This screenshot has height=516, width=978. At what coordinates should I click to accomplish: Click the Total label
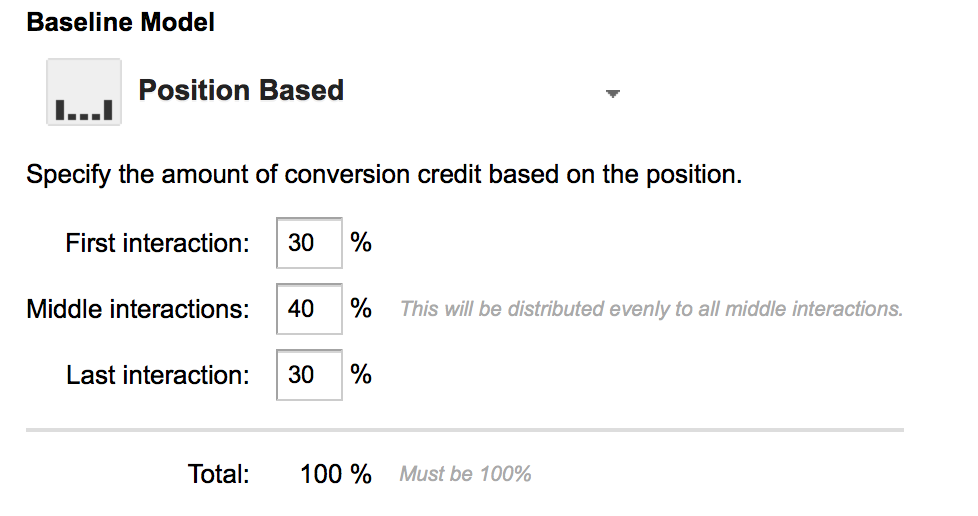(x=218, y=474)
